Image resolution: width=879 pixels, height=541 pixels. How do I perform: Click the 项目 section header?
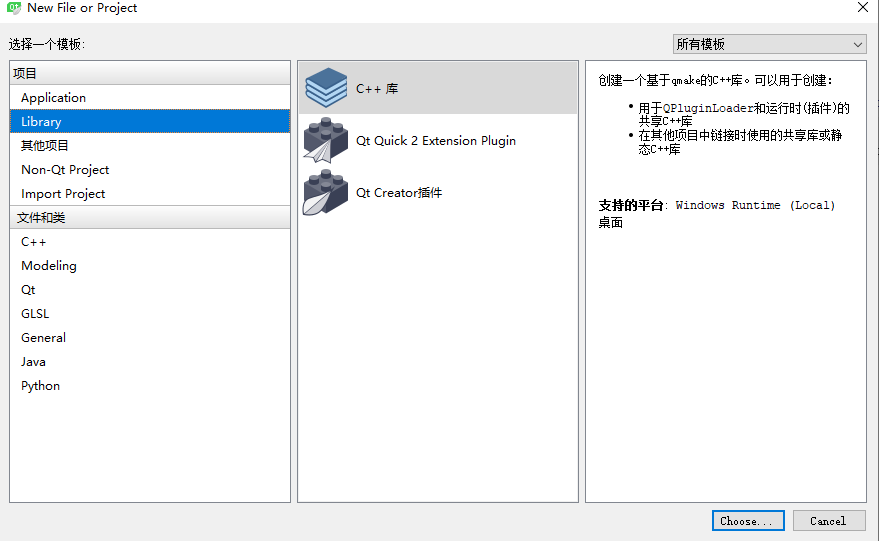coord(150,73)
